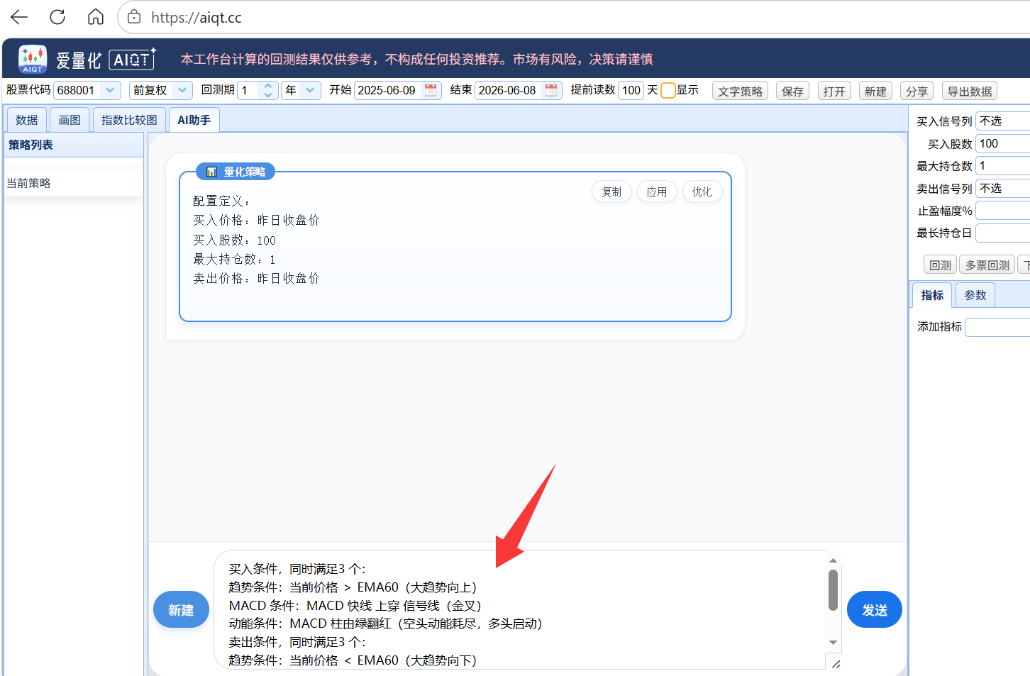1030x676 pixels.
Task: Open the 买入信号列 不选 dropdown
Action: [1002, 121]
